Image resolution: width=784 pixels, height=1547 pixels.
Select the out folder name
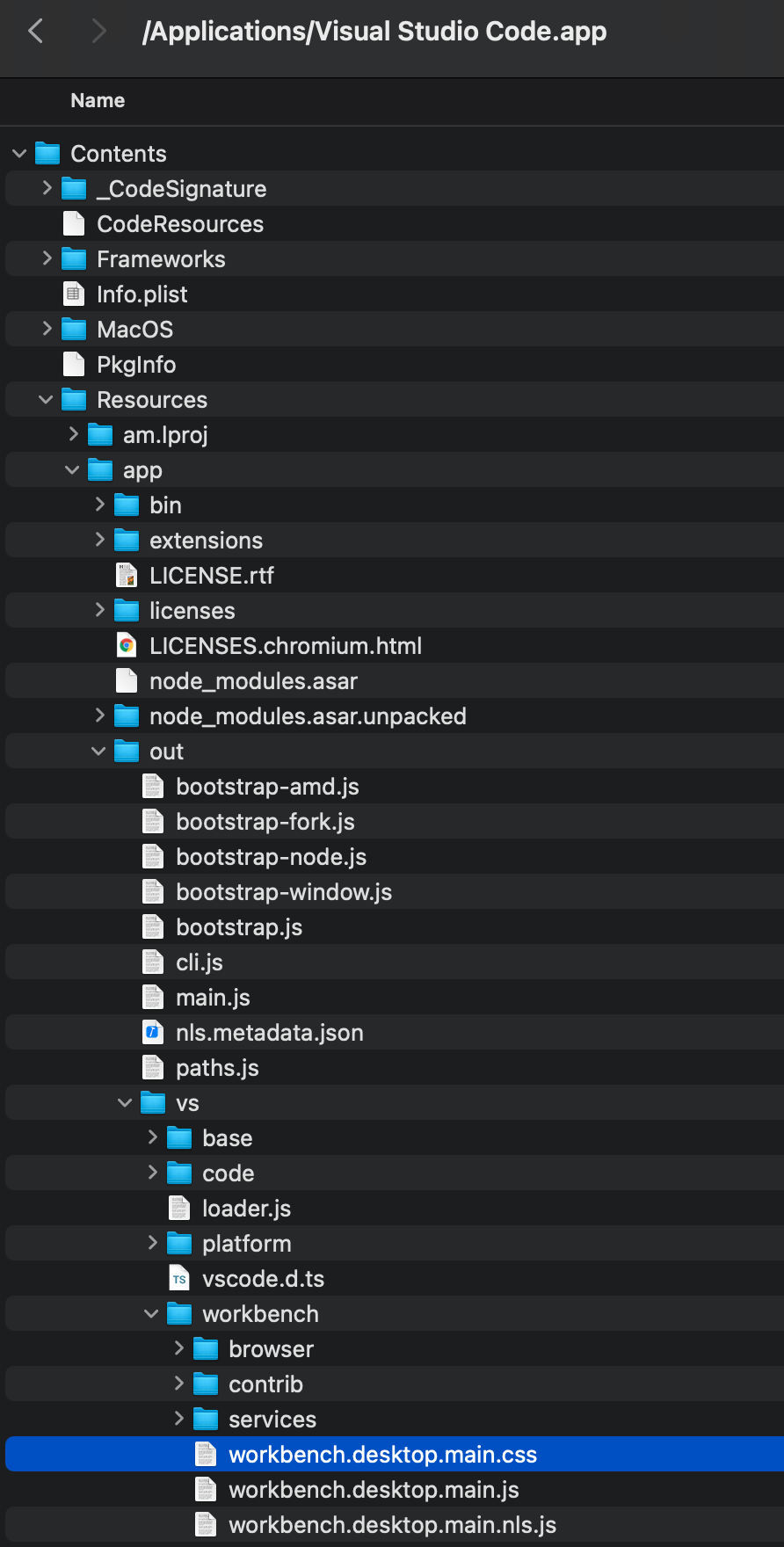pyautogui.click(x=166, y=752)
